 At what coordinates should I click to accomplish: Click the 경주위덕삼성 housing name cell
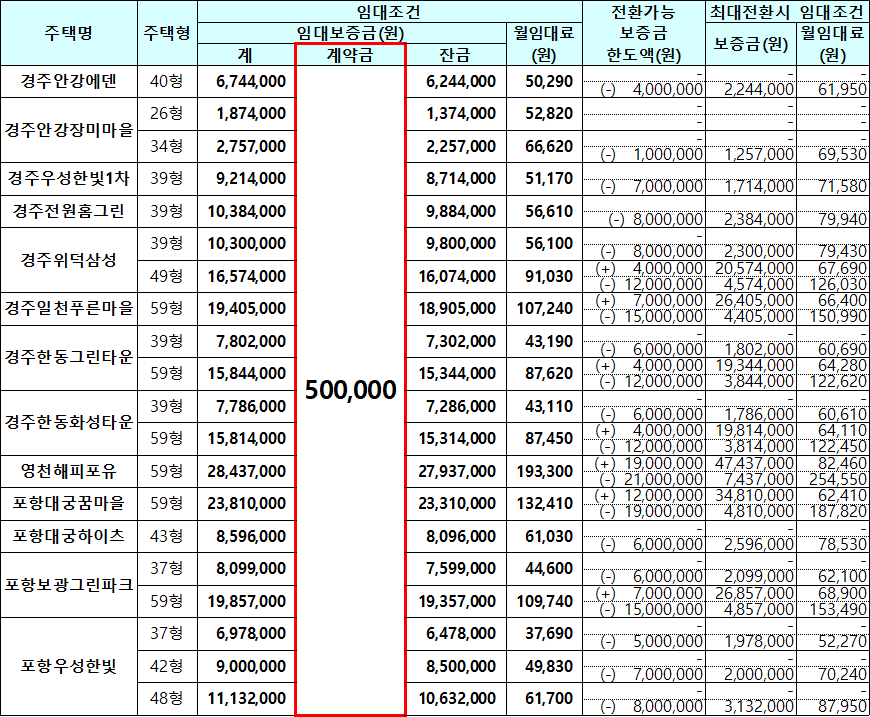[x=67, y=258]
